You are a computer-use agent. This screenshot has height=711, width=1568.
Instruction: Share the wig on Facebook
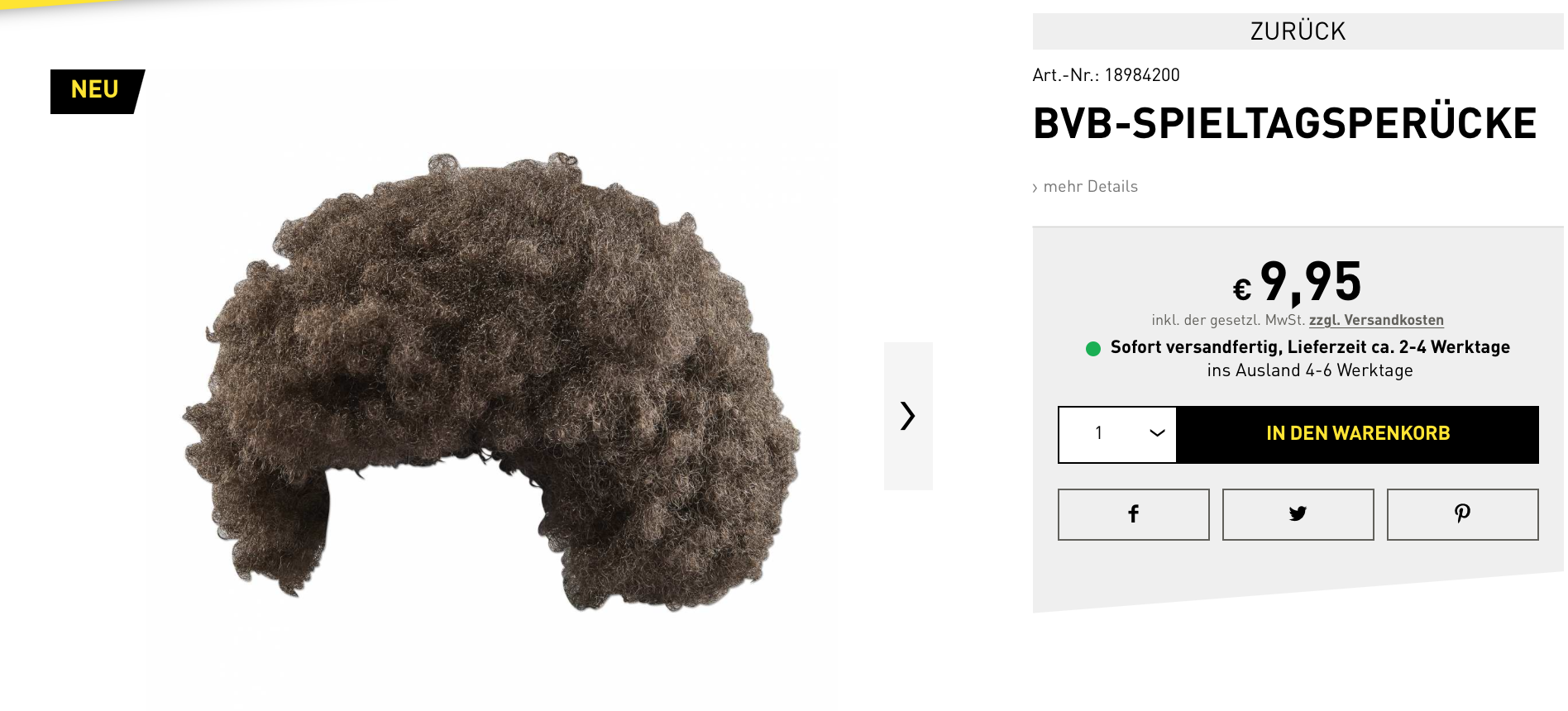click(x=1133, y=514)
